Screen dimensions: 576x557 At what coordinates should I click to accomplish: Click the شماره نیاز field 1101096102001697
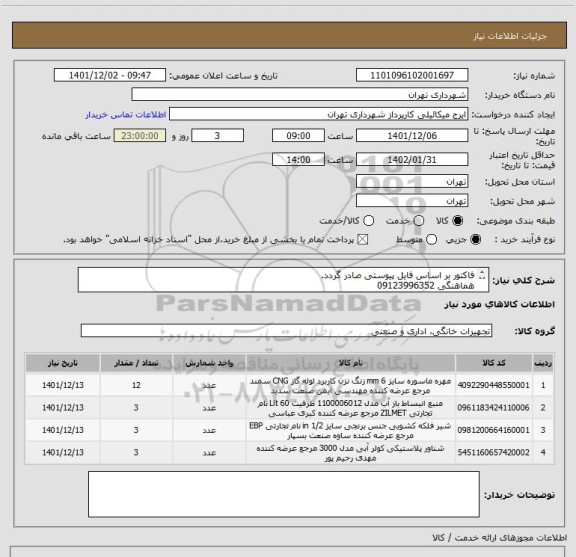click(x=412, y=75)
